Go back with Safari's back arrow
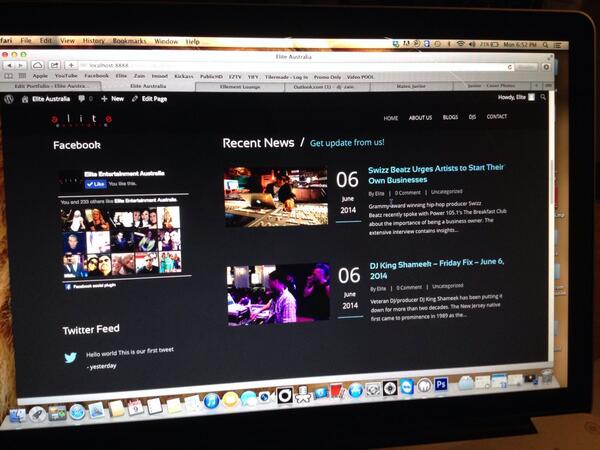Screen dimensions: 600x450 click(x=9, y=65)
